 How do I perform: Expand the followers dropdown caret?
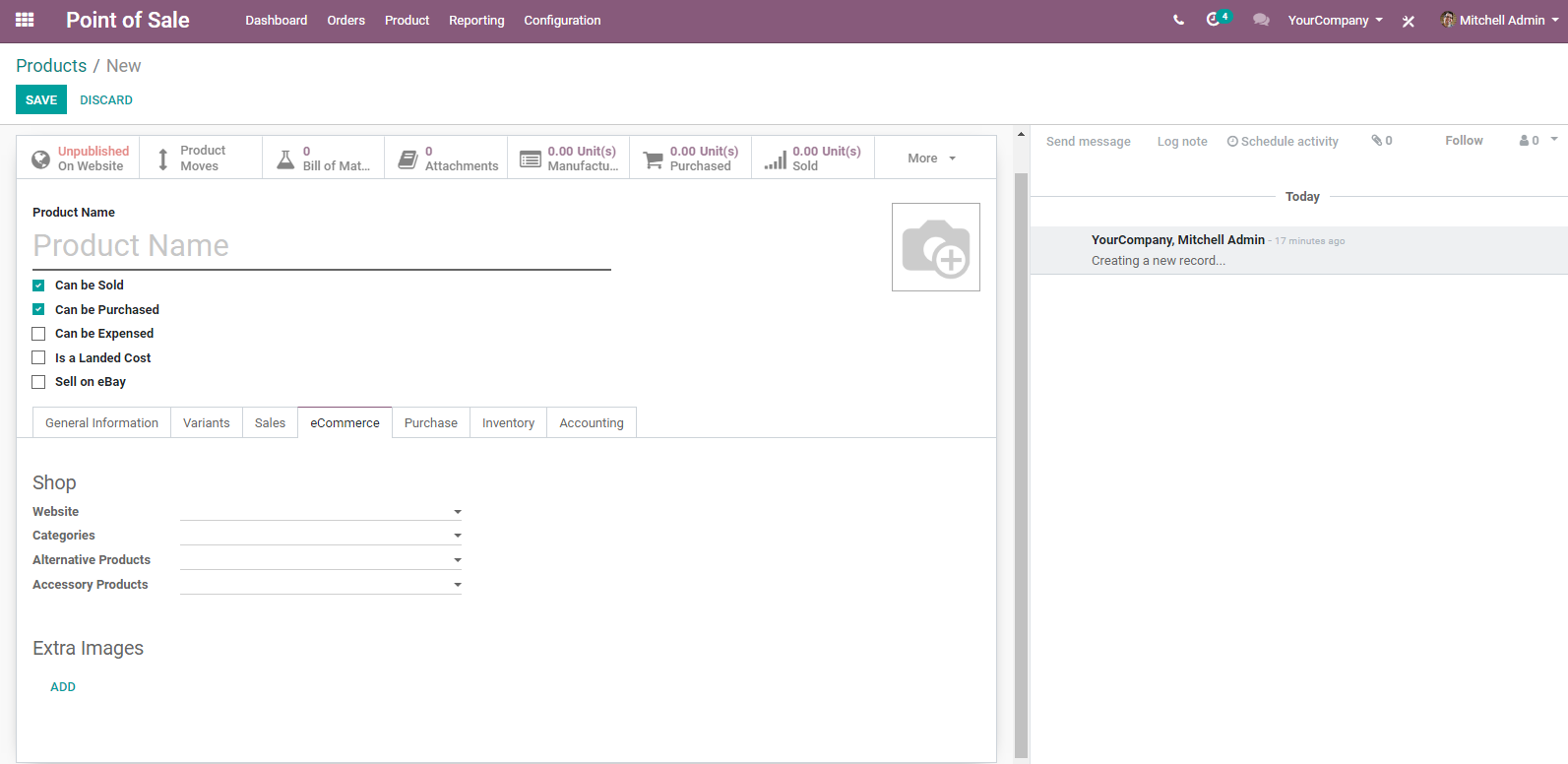tap(1554, 140)
